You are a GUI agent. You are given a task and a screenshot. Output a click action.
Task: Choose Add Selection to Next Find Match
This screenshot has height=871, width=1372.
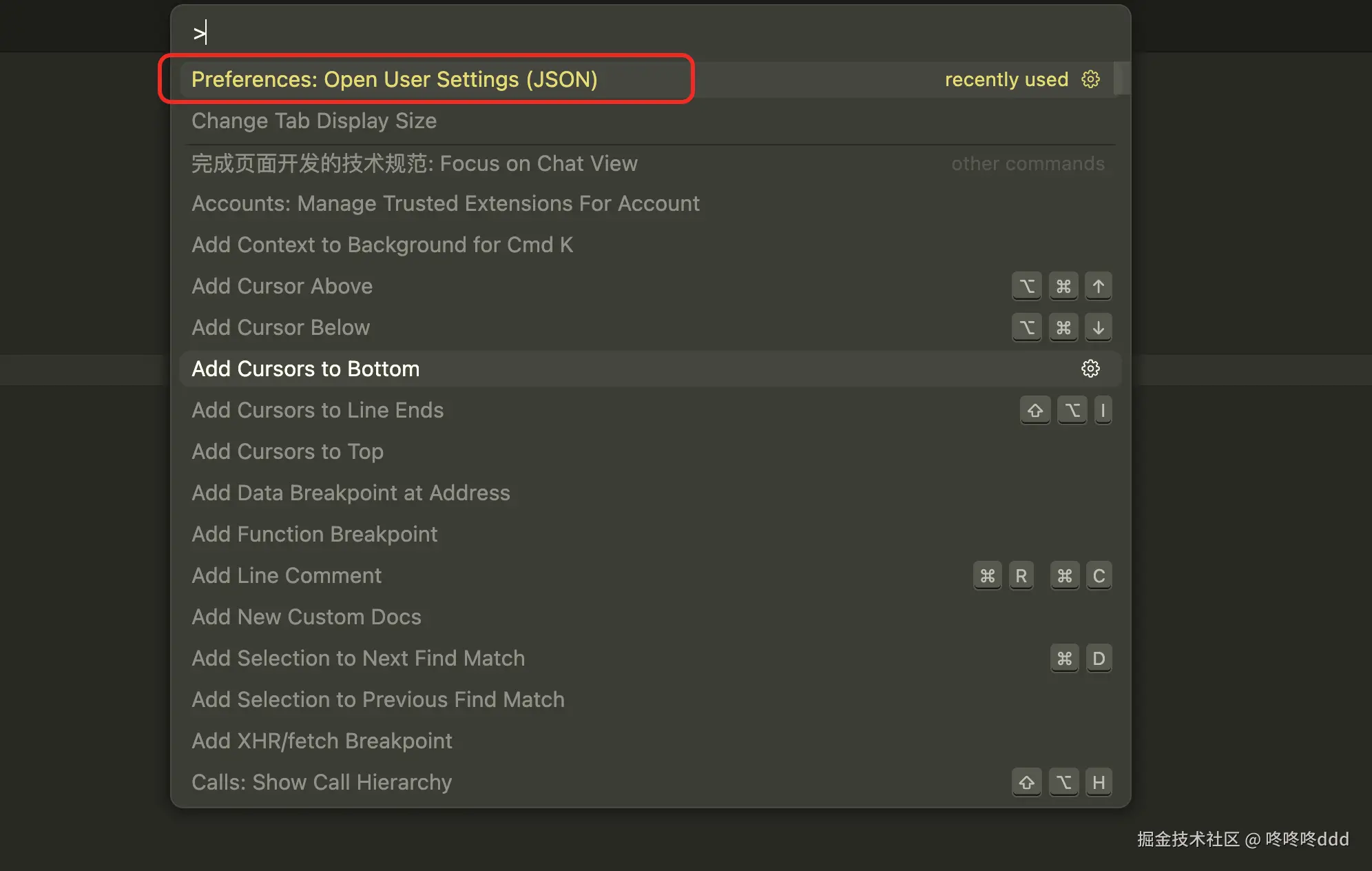coord(358,658)
